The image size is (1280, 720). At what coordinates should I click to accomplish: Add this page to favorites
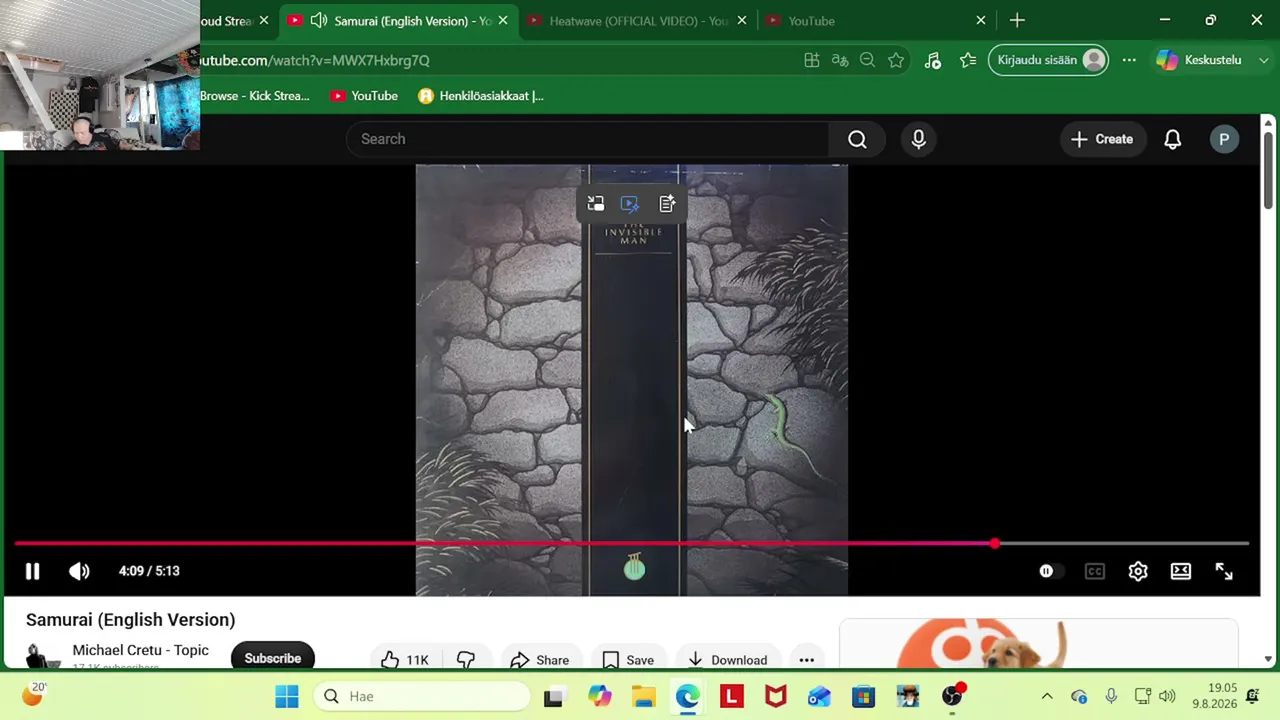point(896,60)
